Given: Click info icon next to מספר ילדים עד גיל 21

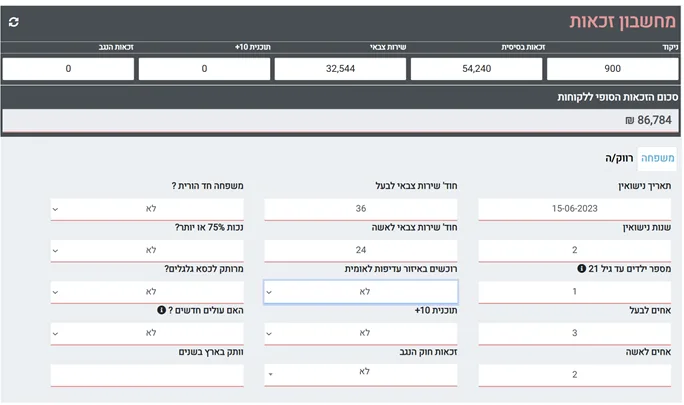Looking at the screenshot, I should click(581, 268).
